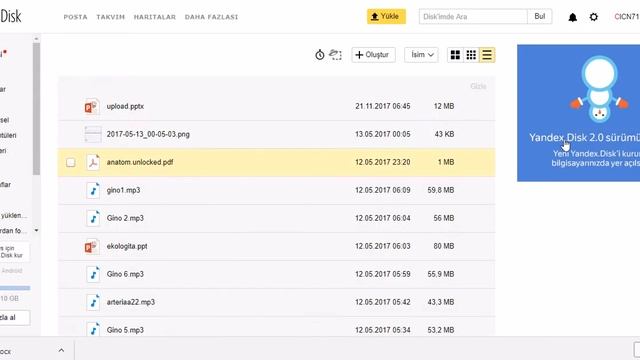Screen dimensions: 640x360
Task: Select the Gino 5.mp3 file name
Action: click(x=125, y=330)
